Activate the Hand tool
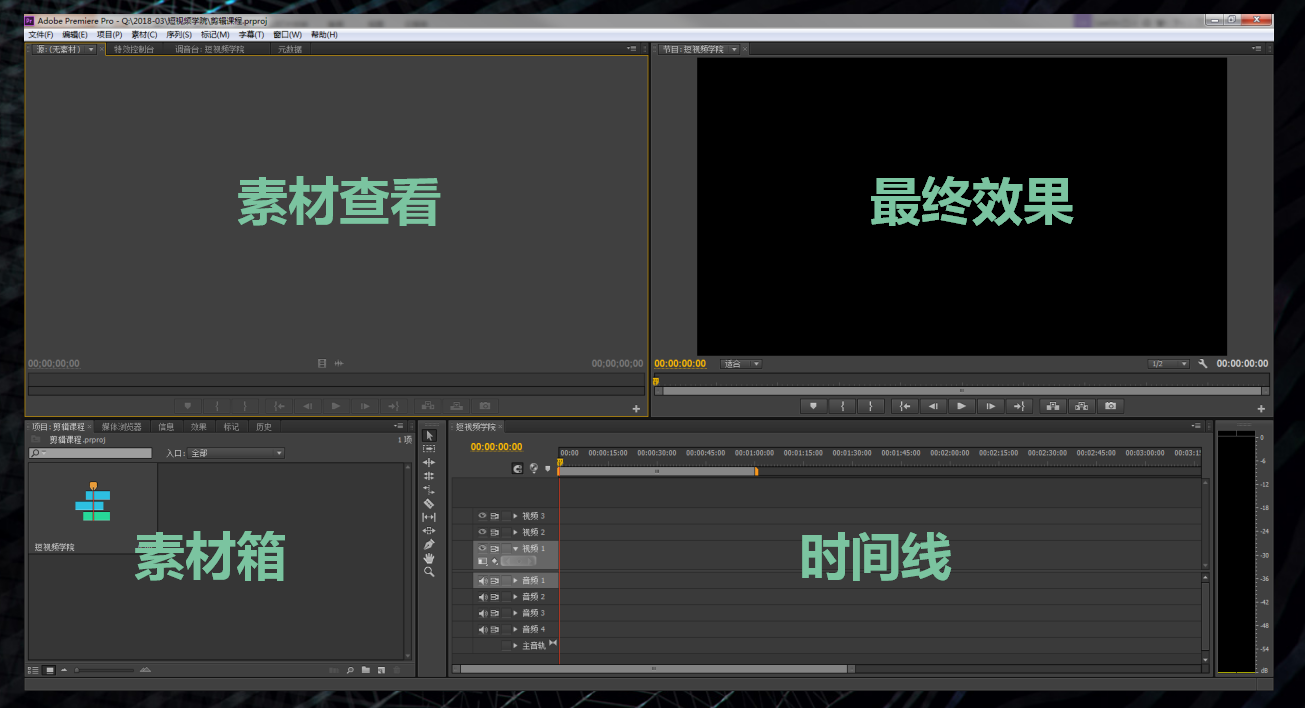The height and width of the screenshot is (708, 1305). [x=429, y=558]
